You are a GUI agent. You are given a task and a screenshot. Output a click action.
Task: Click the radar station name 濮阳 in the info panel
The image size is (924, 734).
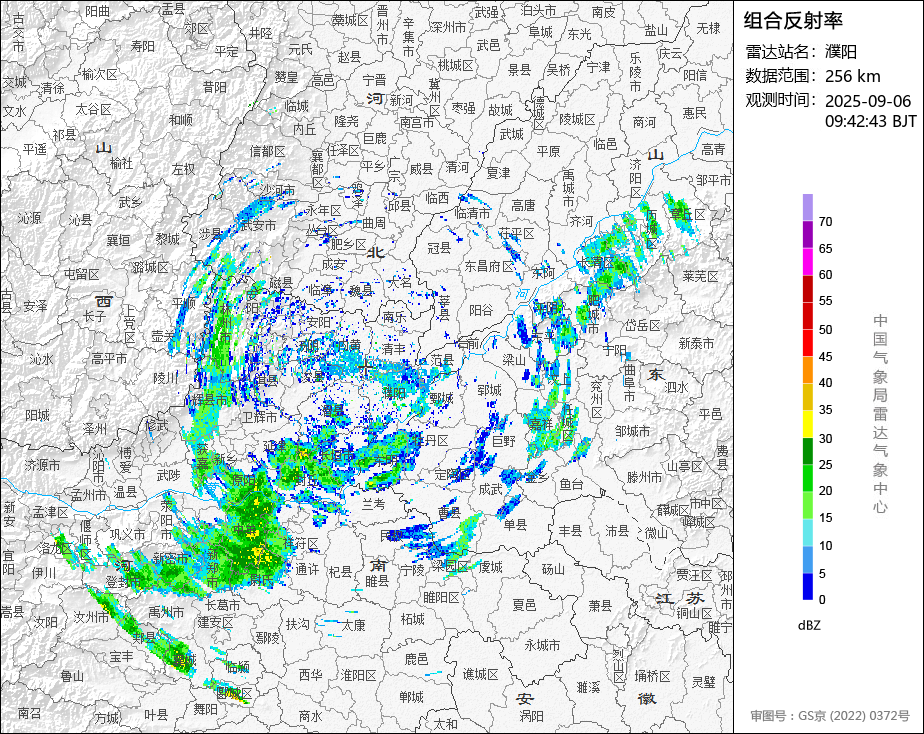(x=841, y=52)
